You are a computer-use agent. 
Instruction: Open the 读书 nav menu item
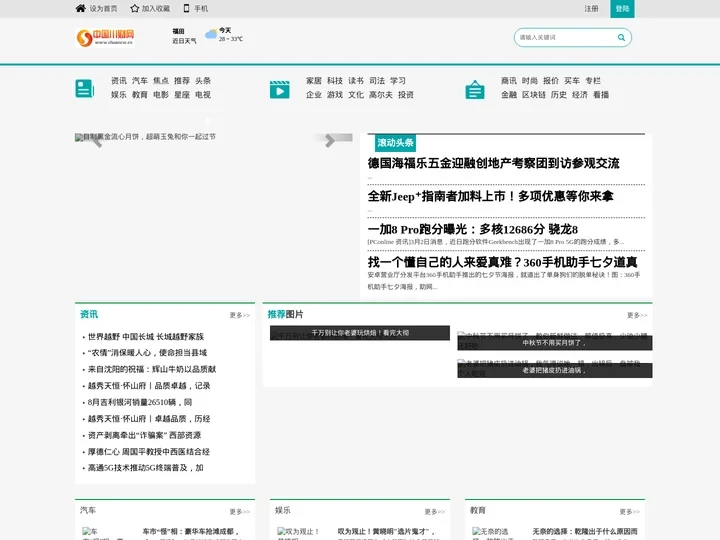coord(356,81)
